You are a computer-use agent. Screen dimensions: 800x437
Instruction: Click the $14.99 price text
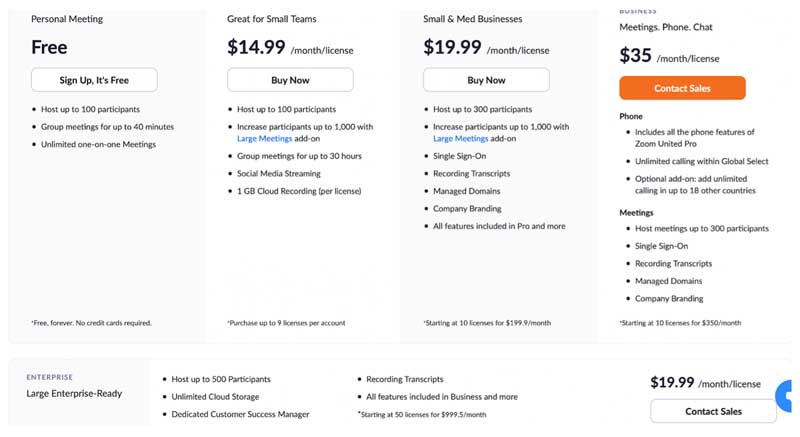tap(256, 47)
